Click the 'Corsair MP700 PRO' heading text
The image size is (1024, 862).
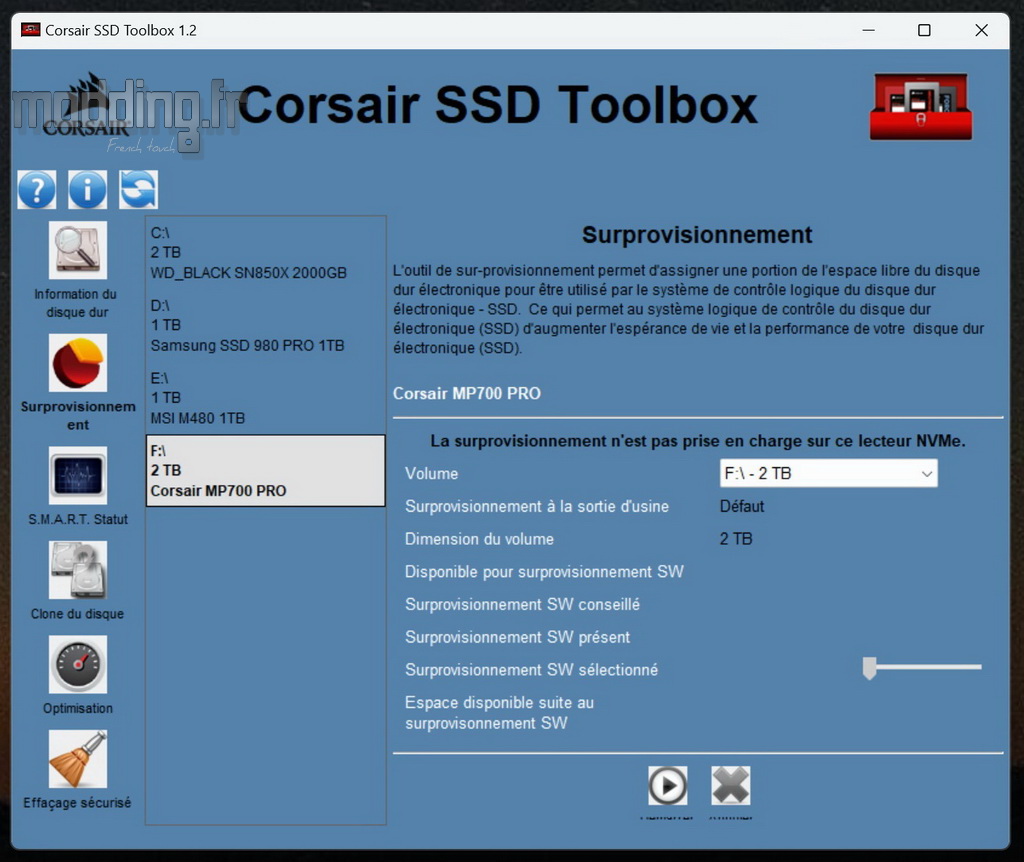coord(467,393)
